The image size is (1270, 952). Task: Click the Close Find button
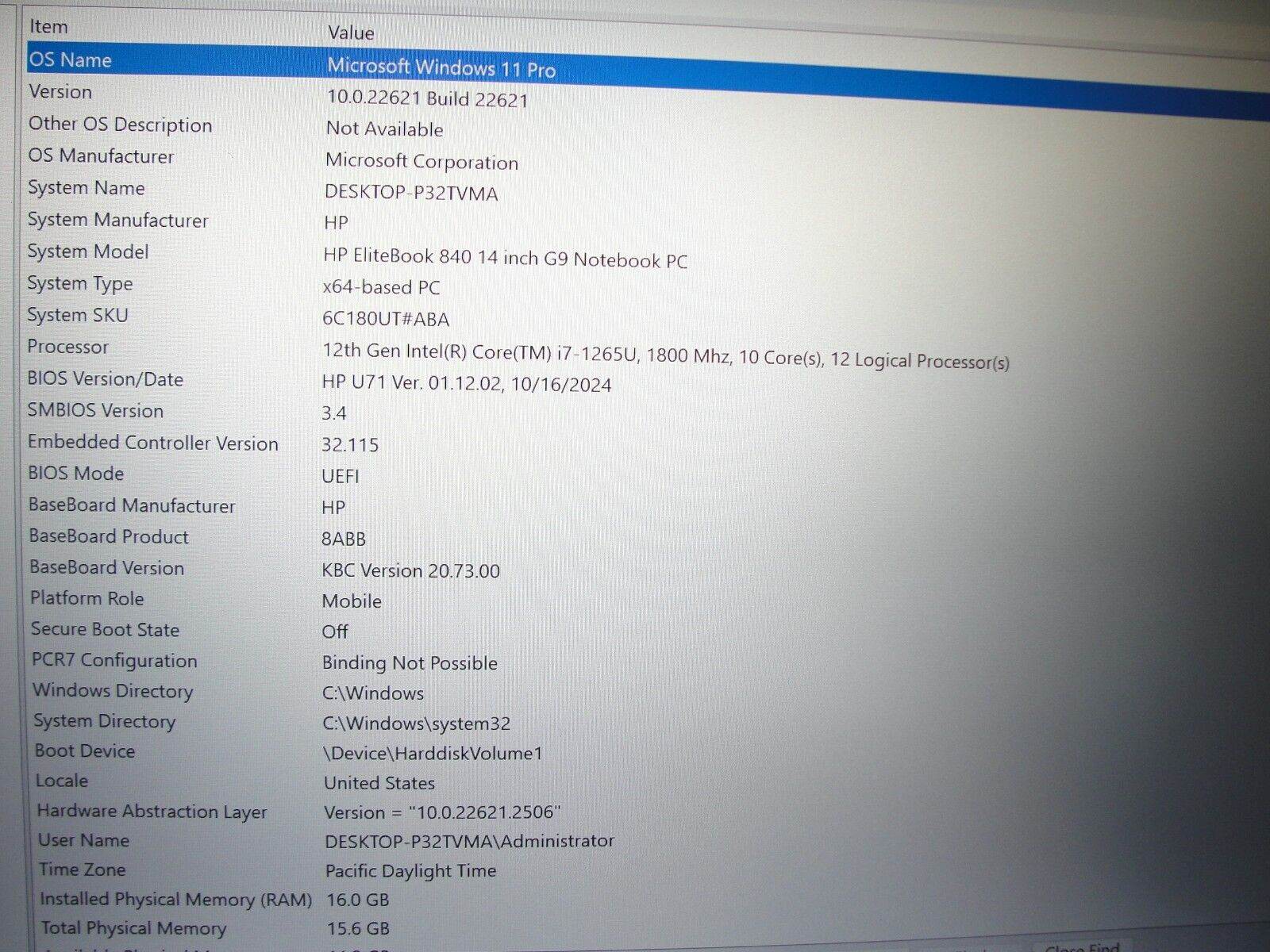pos(1082,946)
